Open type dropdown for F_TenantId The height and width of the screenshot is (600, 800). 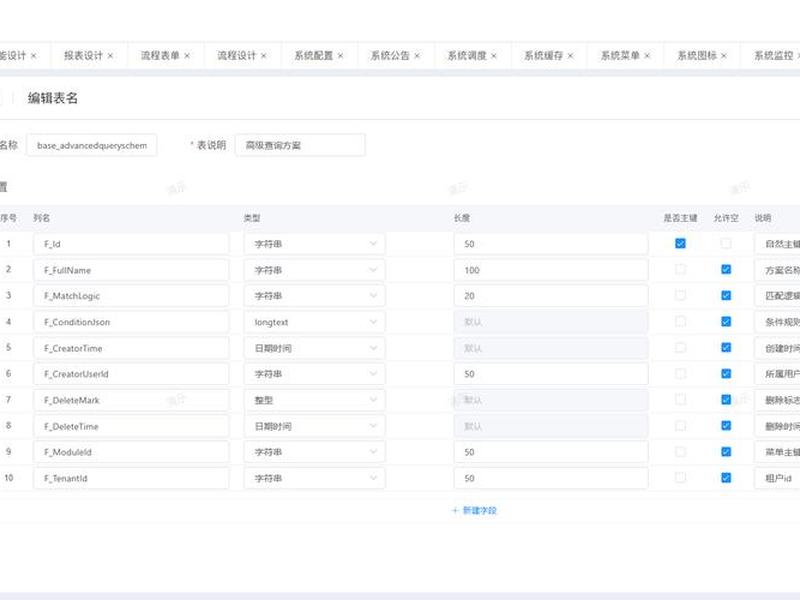(x=314, y=478)
